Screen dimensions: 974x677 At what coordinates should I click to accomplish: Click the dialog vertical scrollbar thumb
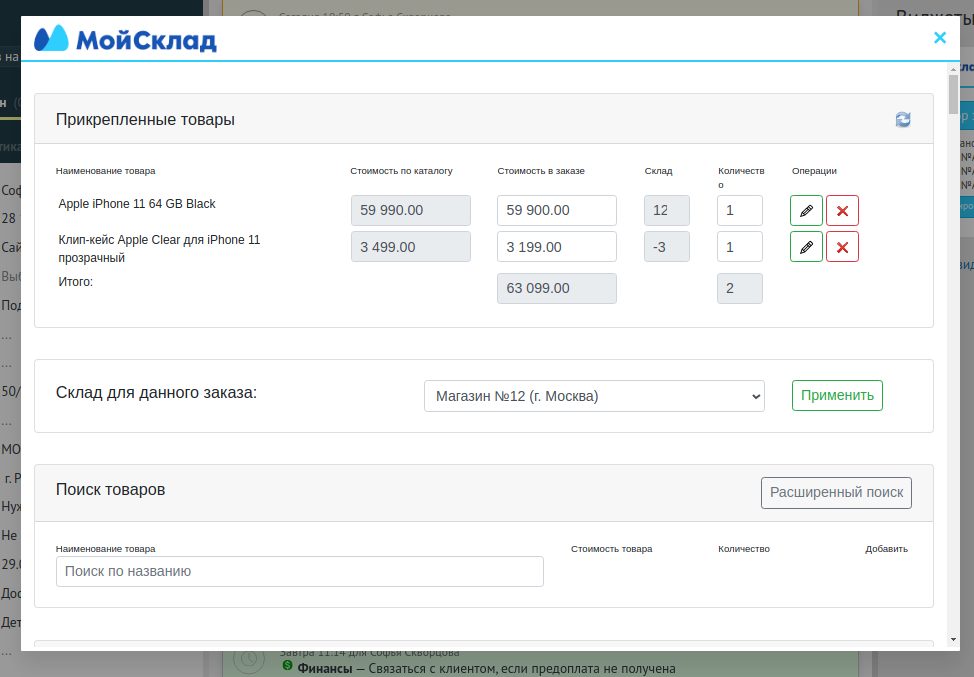click(954, 94)
